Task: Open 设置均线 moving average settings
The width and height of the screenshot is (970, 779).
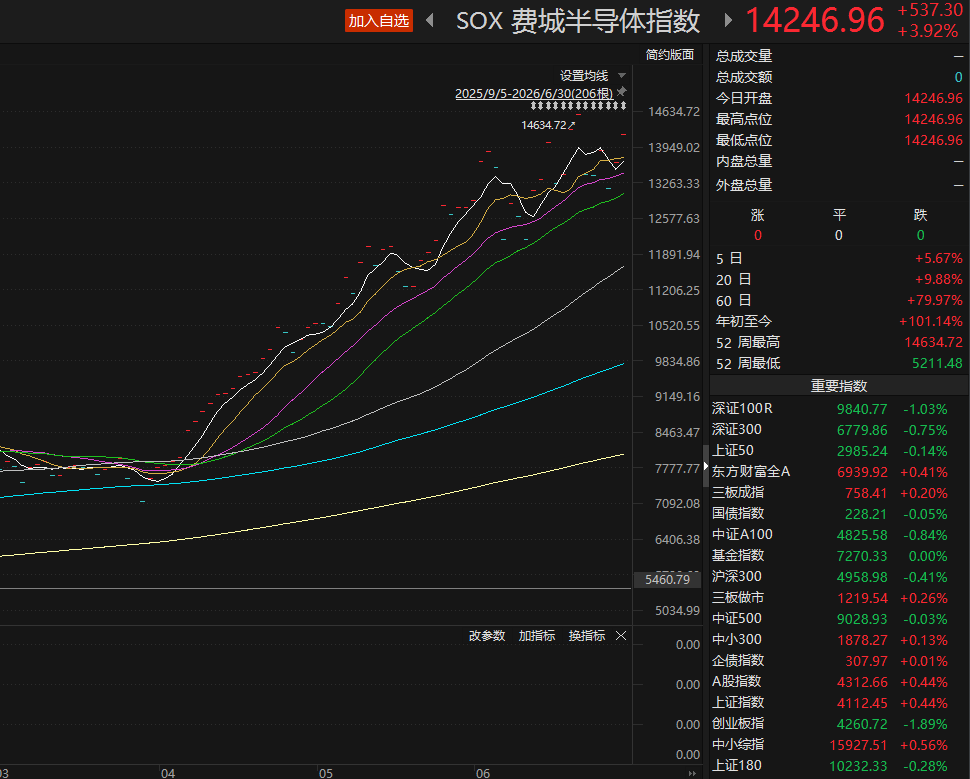Action: coord(584,75)
